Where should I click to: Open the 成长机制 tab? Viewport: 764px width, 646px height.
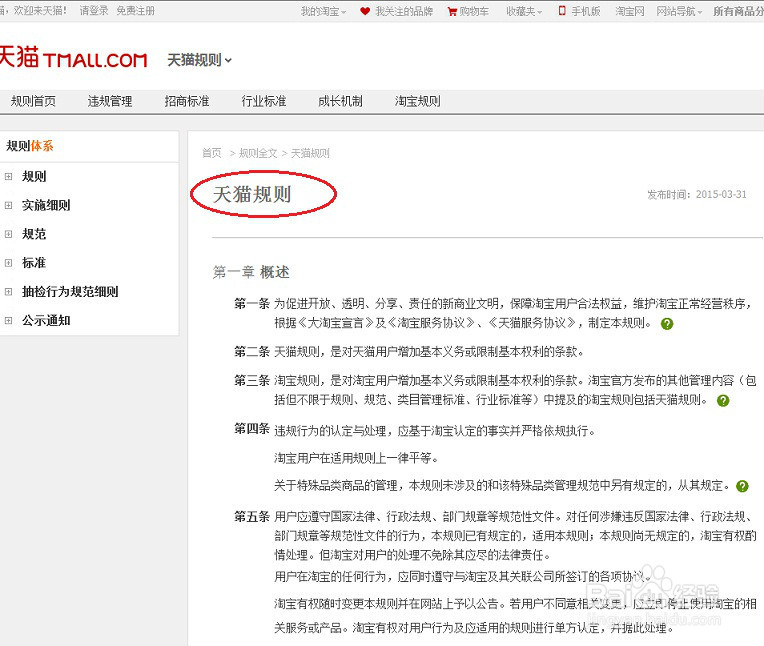point(341,101)
